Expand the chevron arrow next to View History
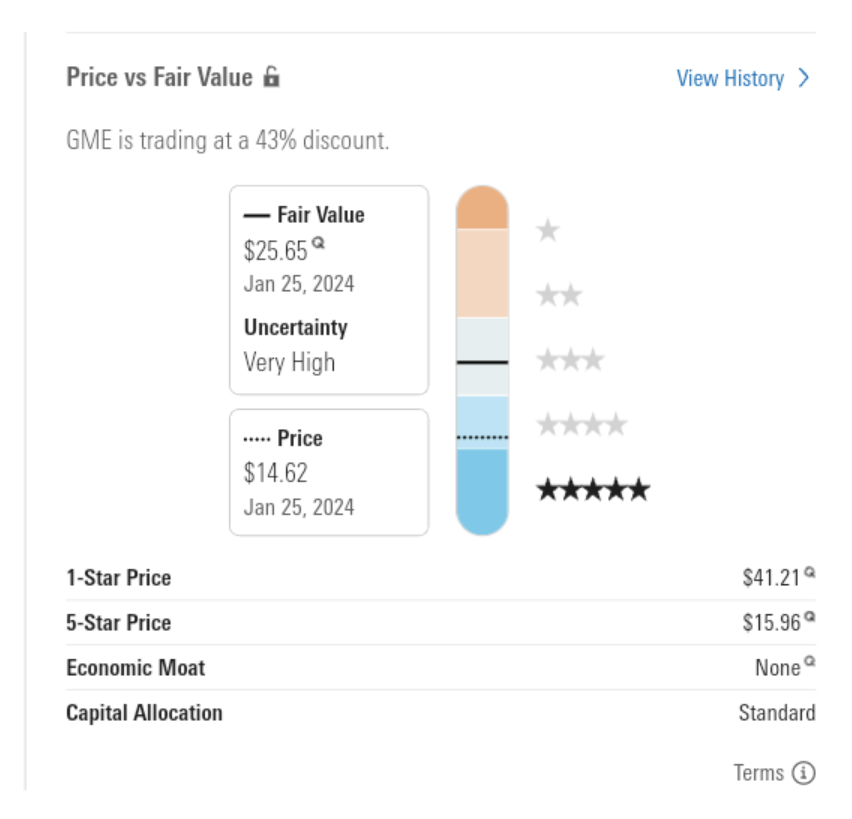The image size is (852, 819). (804, 78)
